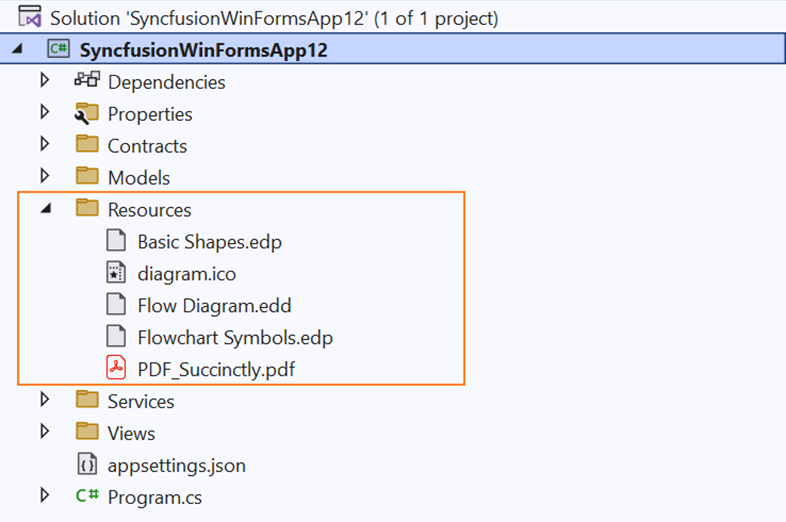Collapse the Resources folder
The width and height of the screenshot is (786, 522).
pos(46,208)
